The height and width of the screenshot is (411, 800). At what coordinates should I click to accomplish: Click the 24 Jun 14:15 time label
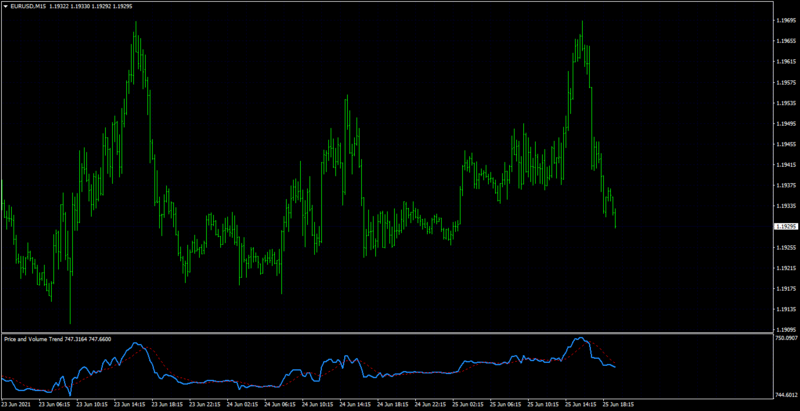pyautogui.click(x=355, y=403)
